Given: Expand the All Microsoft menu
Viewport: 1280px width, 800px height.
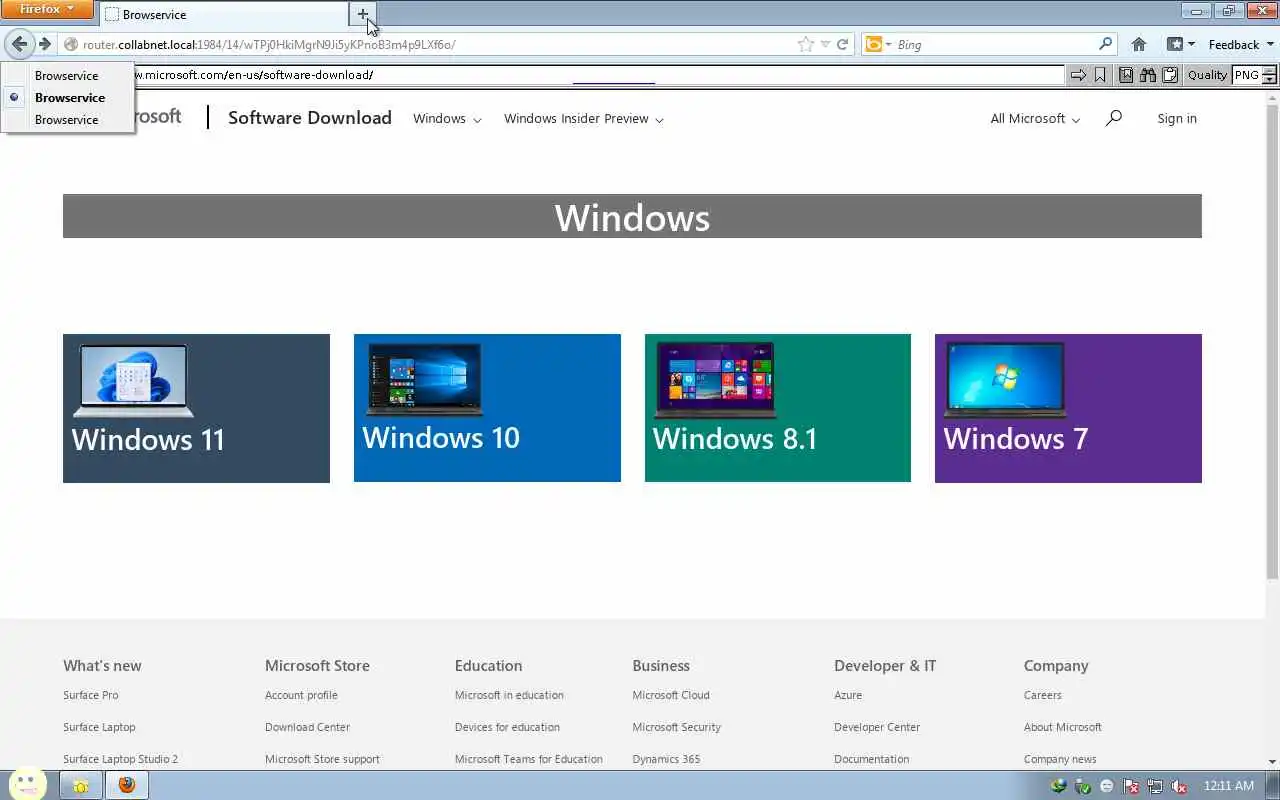Looking at the screenshot, I should pyautogui.click(x=1035, y=118).
